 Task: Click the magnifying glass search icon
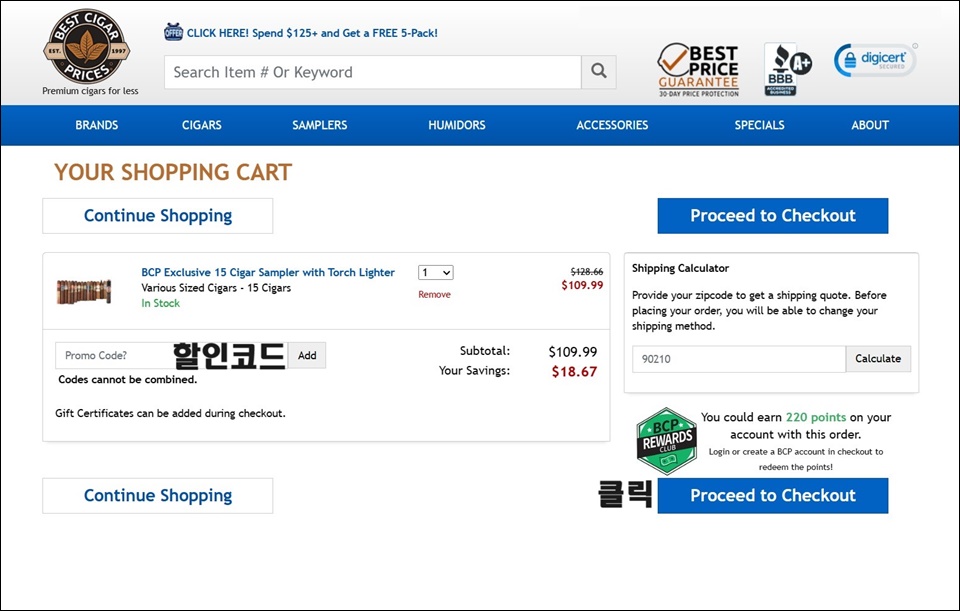599,72
